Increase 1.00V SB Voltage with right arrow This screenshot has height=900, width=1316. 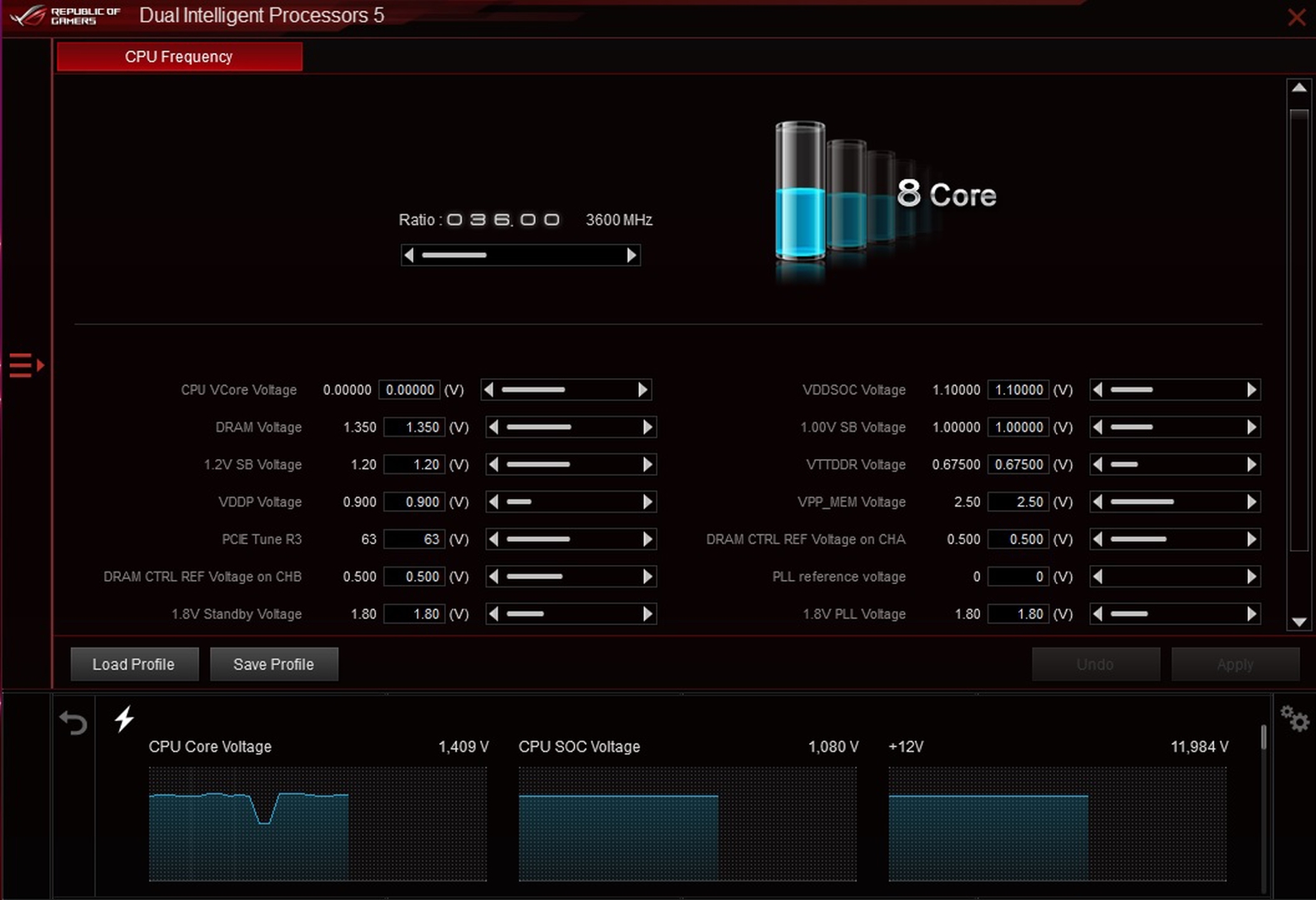coord(1251,427)
